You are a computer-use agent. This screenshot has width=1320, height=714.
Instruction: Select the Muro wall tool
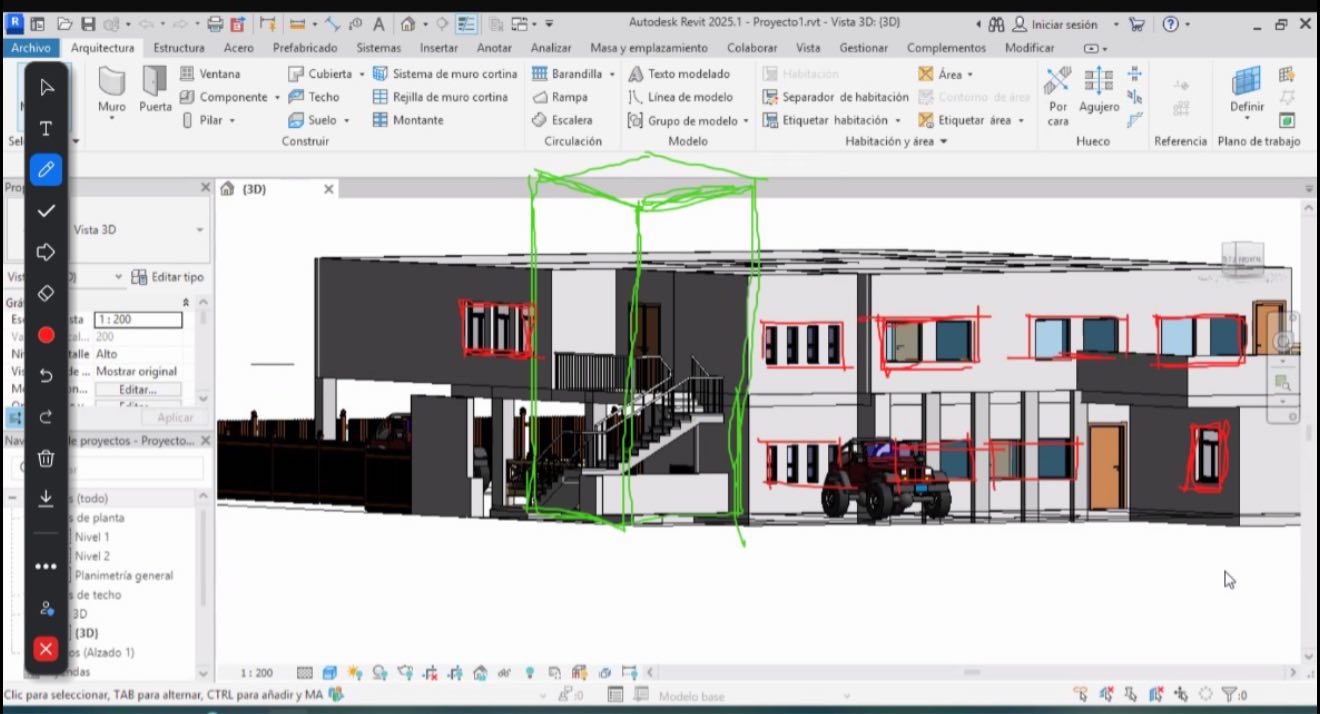point(112,94)
